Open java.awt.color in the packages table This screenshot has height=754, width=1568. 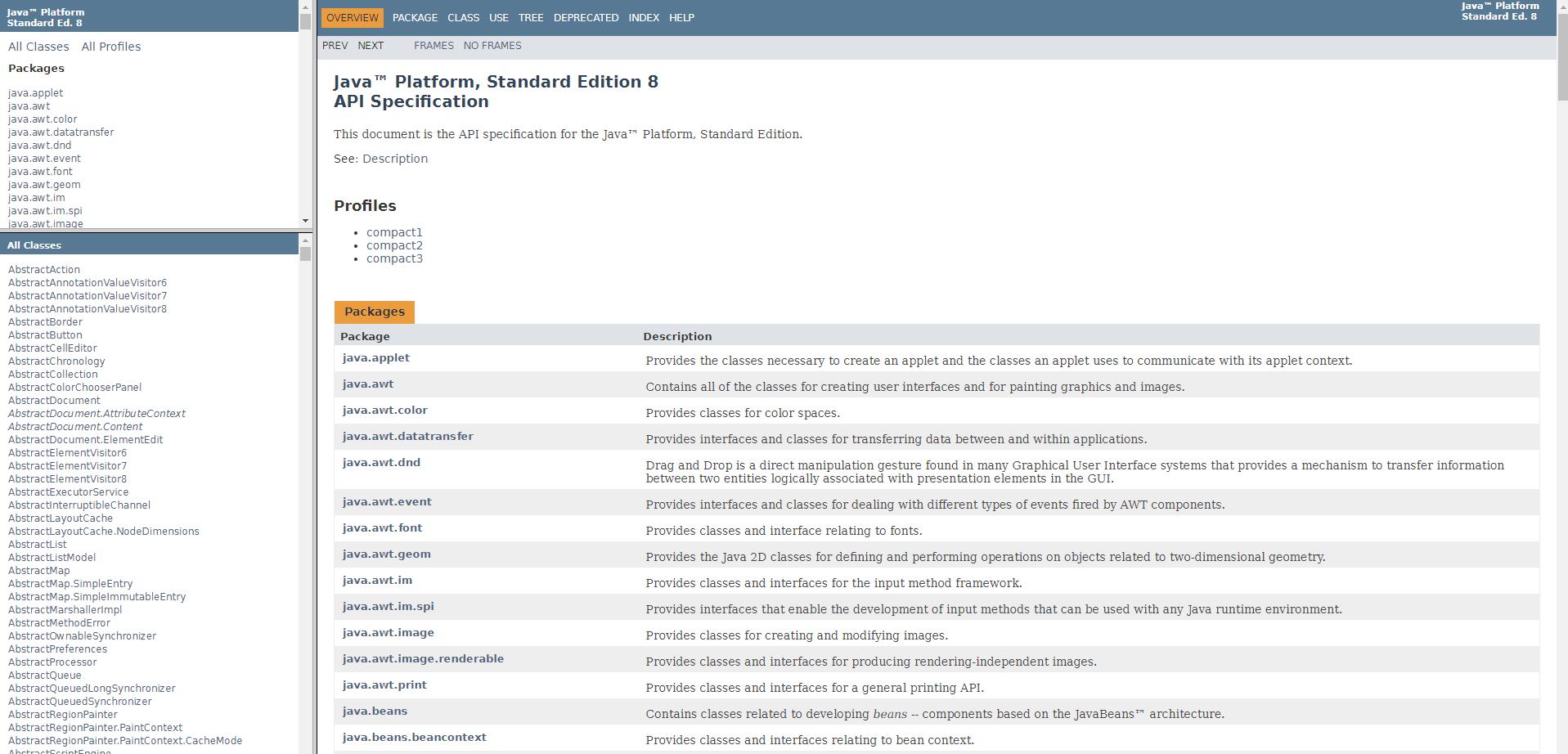pos(385,411)
